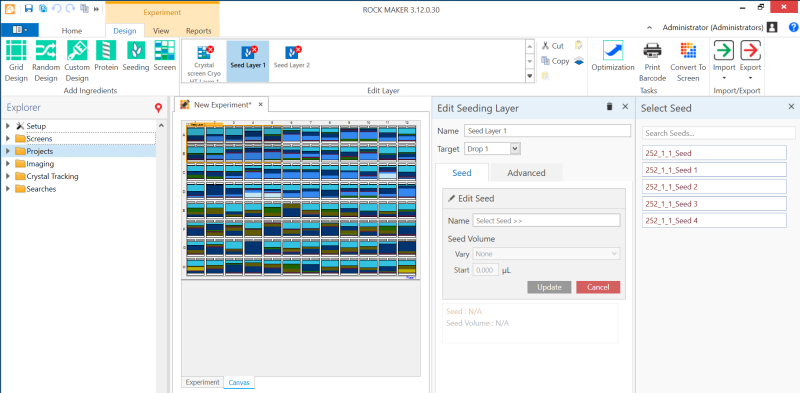800x393 pixels.
Task: Click the Search Seeds box
Action: [x=718, y=133]
